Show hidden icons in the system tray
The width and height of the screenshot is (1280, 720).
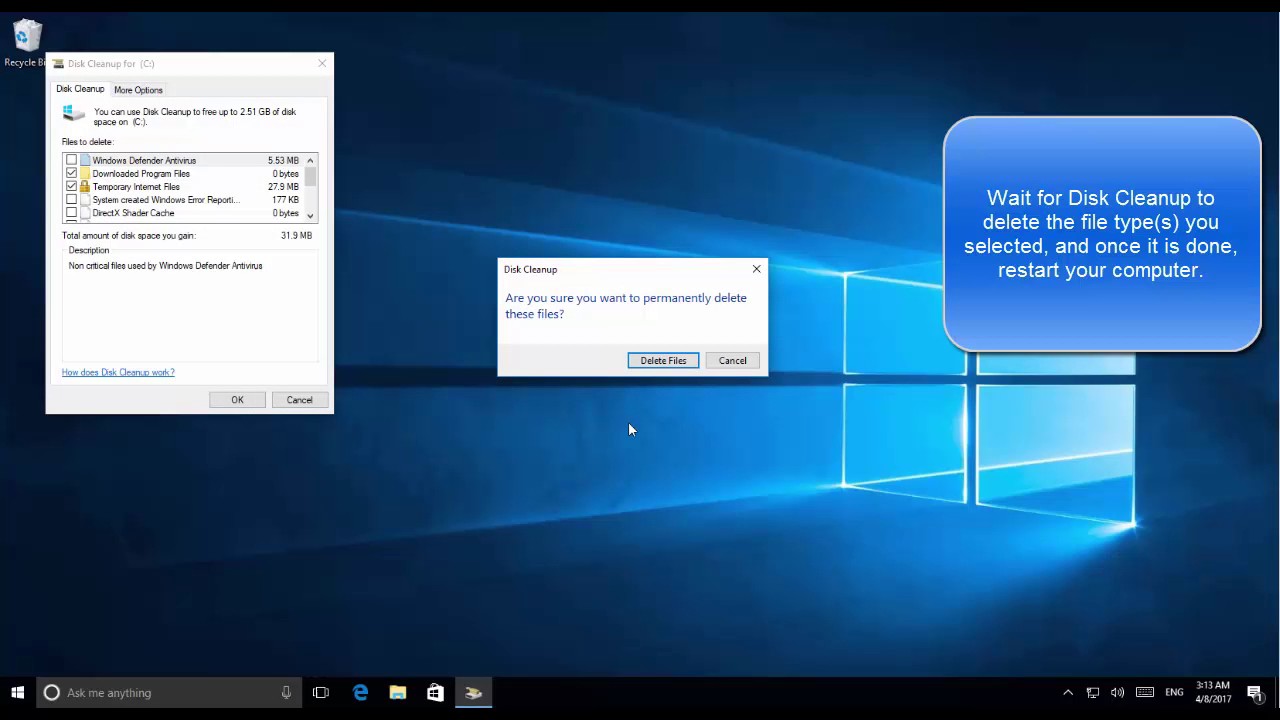[x=1067, y=692]
